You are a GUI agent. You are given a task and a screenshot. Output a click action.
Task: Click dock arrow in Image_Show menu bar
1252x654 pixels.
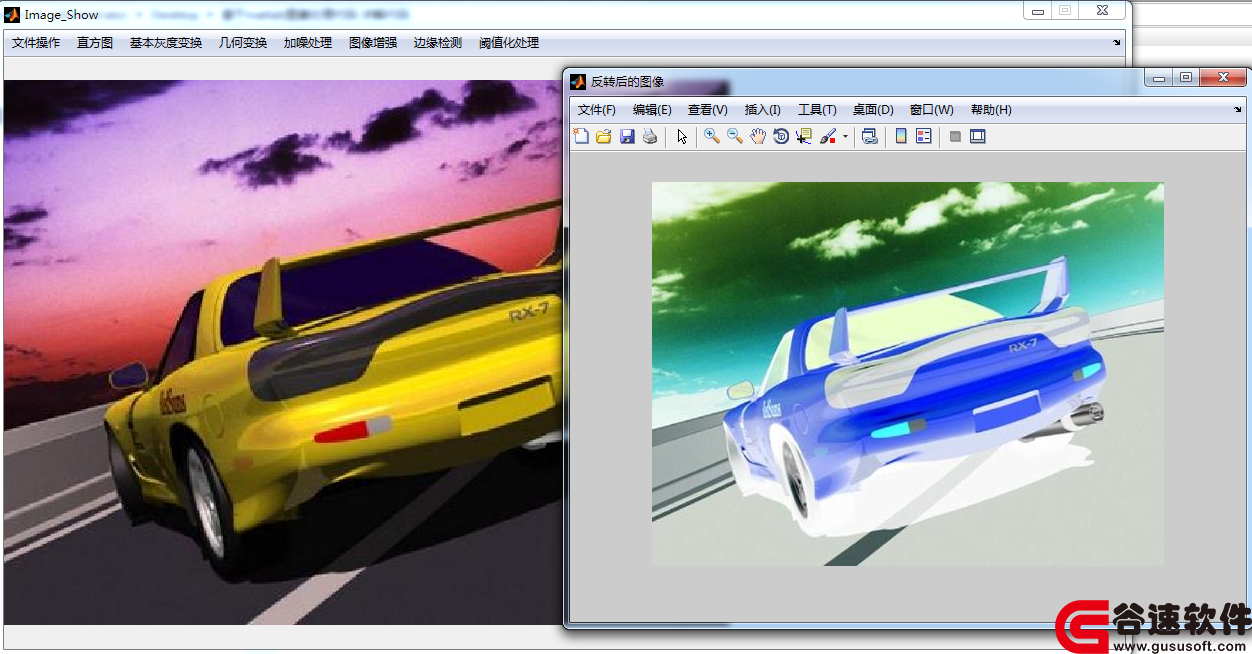(x=1117, y=42)
